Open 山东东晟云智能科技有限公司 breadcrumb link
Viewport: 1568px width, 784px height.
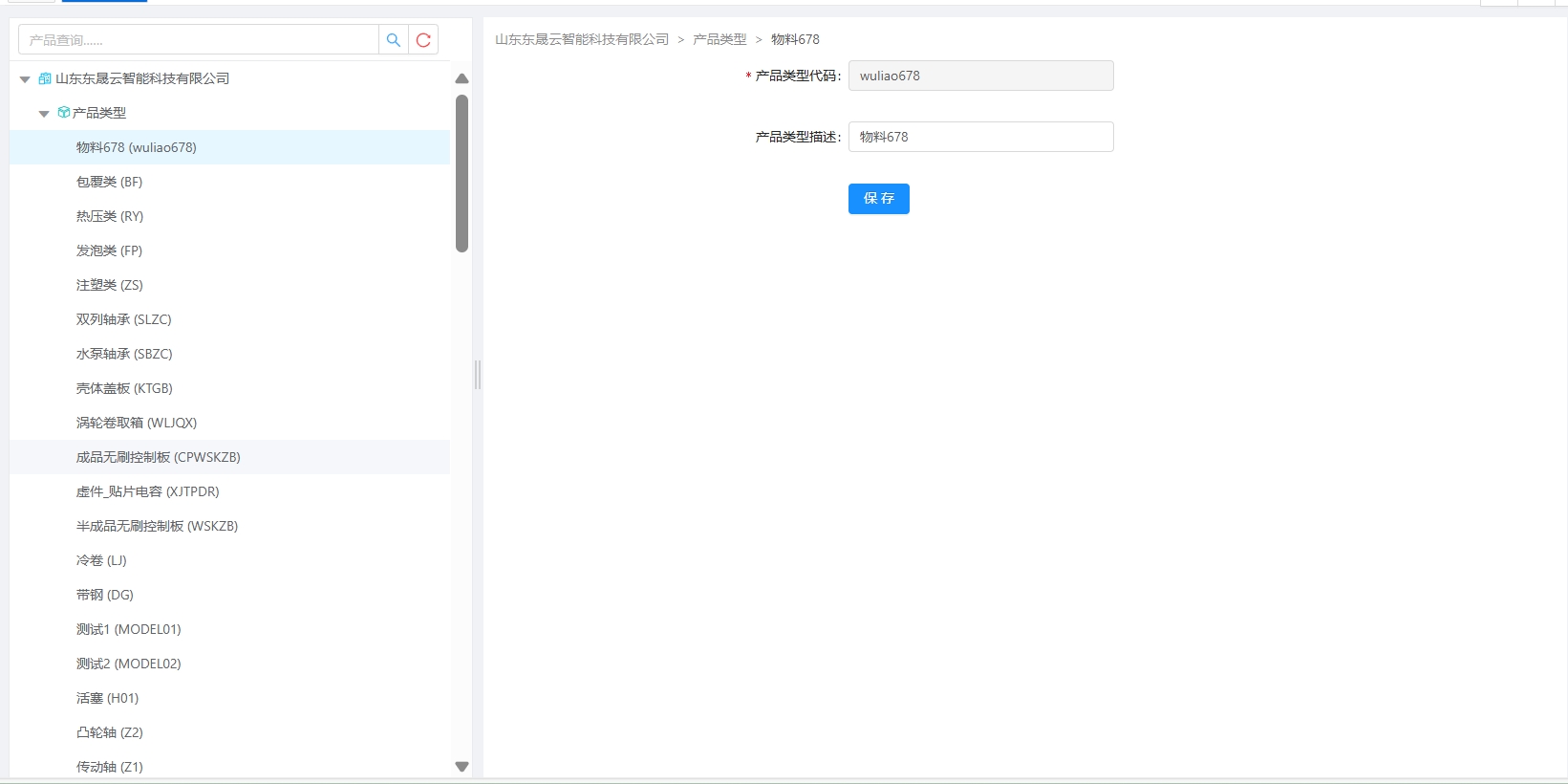582,39
